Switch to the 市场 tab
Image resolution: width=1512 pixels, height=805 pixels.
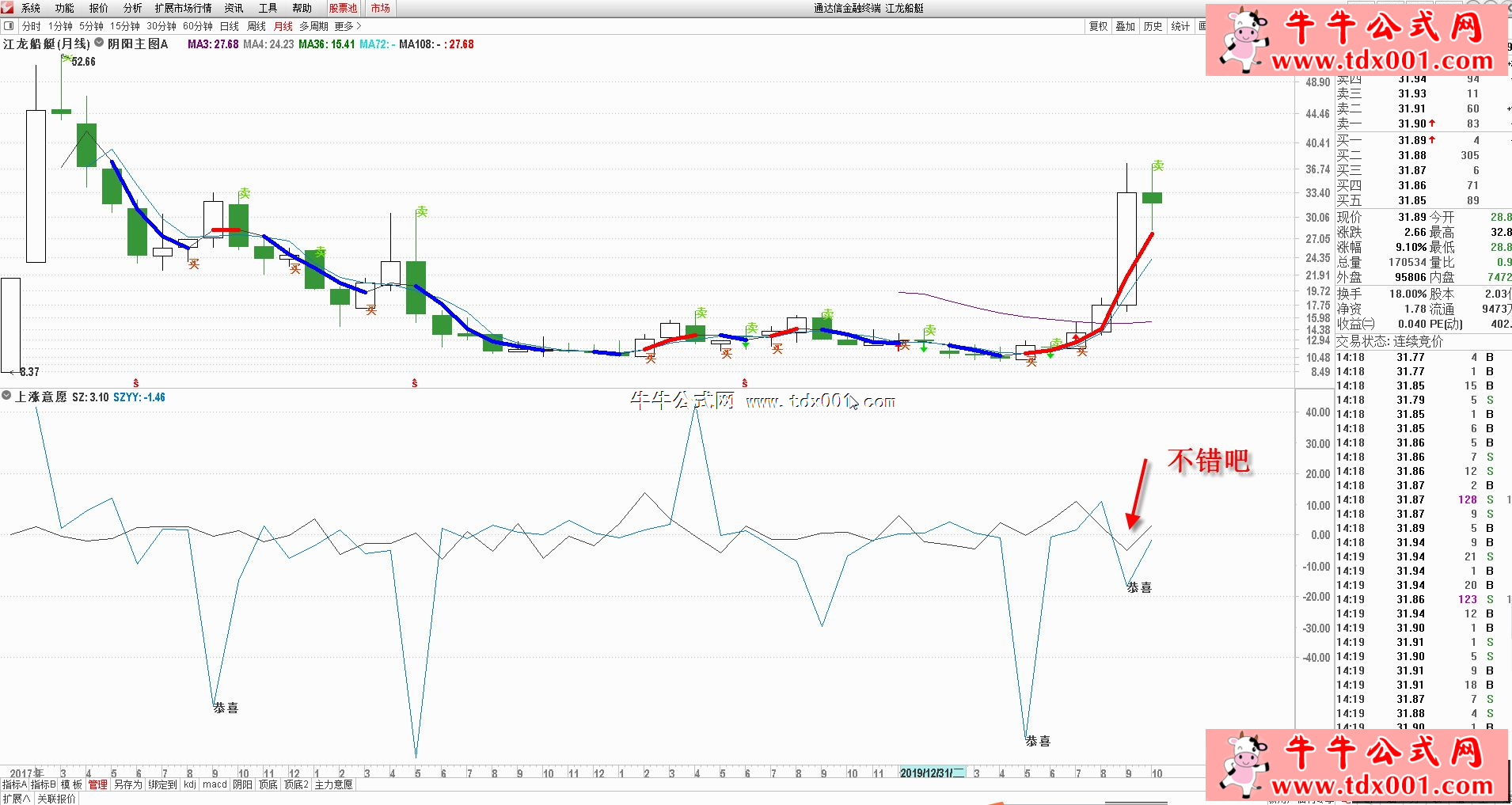pos(381,8)
